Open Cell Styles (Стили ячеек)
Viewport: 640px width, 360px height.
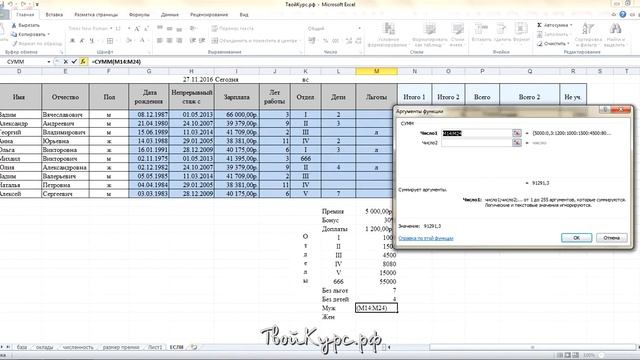pyautogui.click(x=458, y=34)
